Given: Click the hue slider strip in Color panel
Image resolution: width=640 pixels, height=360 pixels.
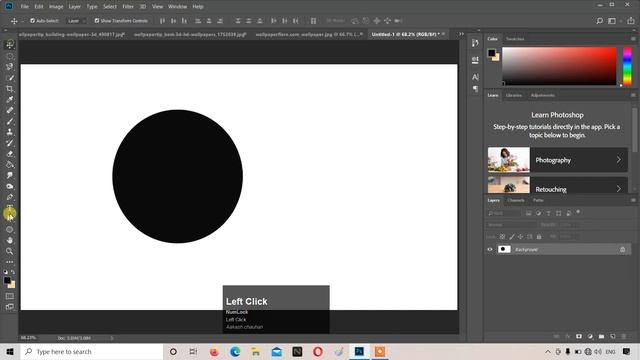Looking at the screenshot, I should 627,67.
